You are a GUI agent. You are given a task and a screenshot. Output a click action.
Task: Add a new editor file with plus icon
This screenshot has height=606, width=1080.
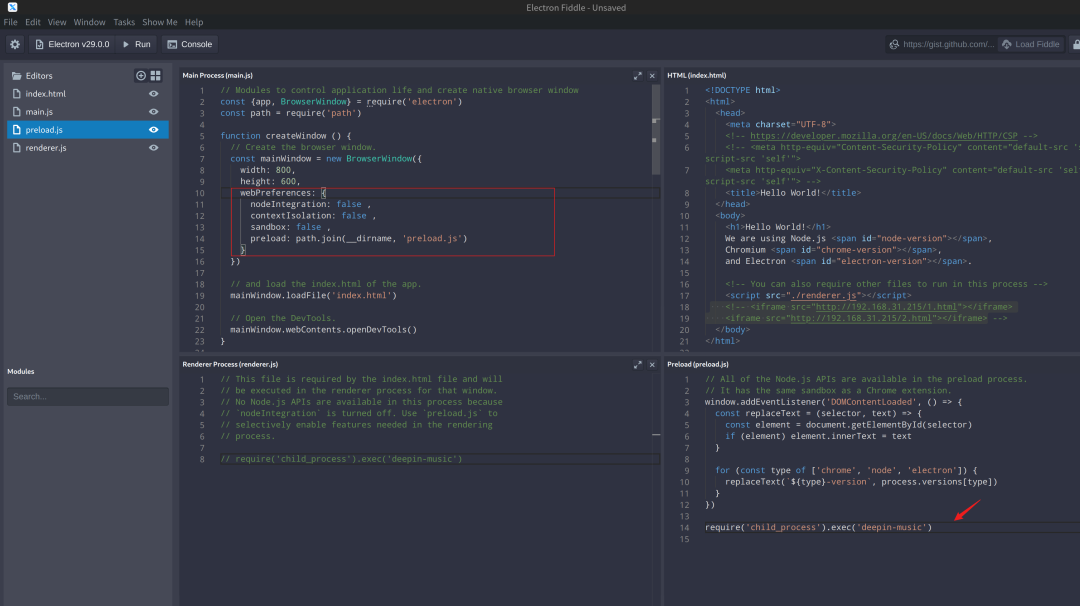tap(141, 76)
